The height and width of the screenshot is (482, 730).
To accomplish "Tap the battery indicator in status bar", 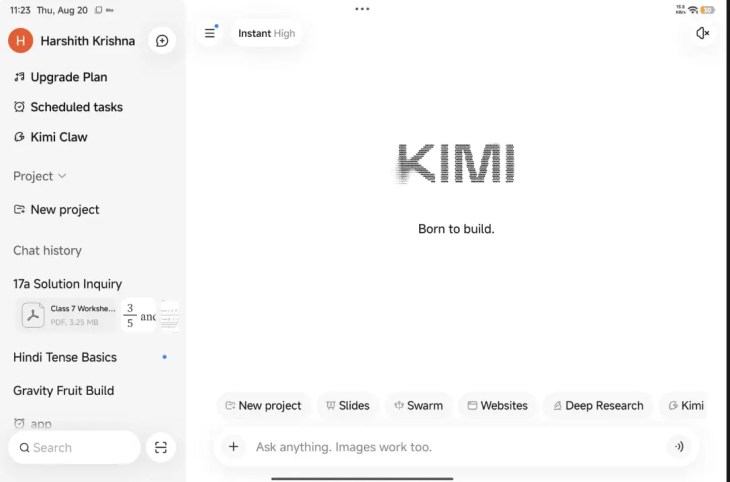I will click(x=707, y=10).
